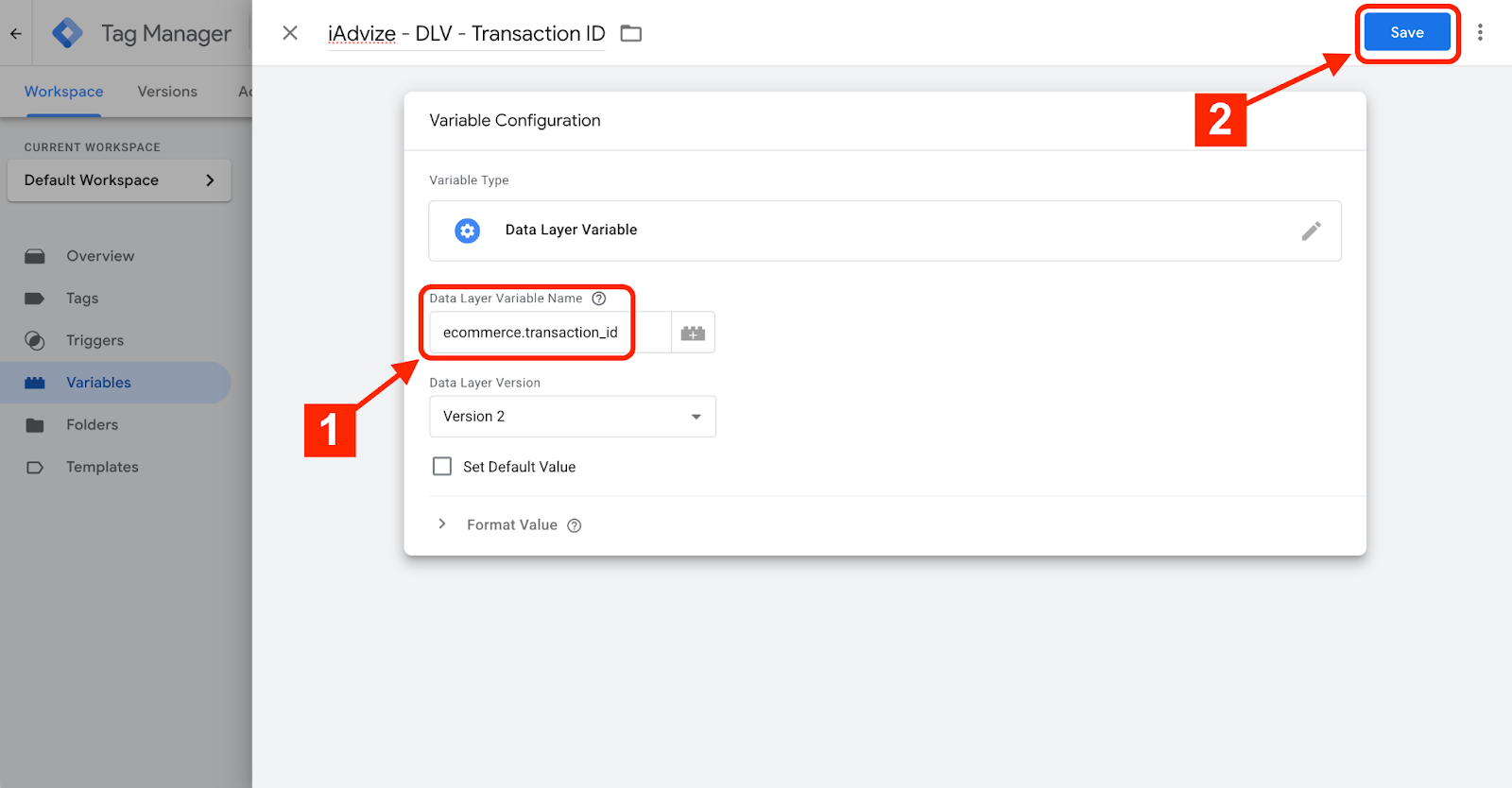This screenshot has height=788, width=1512.
Task: Select the Workspace tab
Action: [x=63, y=92]
